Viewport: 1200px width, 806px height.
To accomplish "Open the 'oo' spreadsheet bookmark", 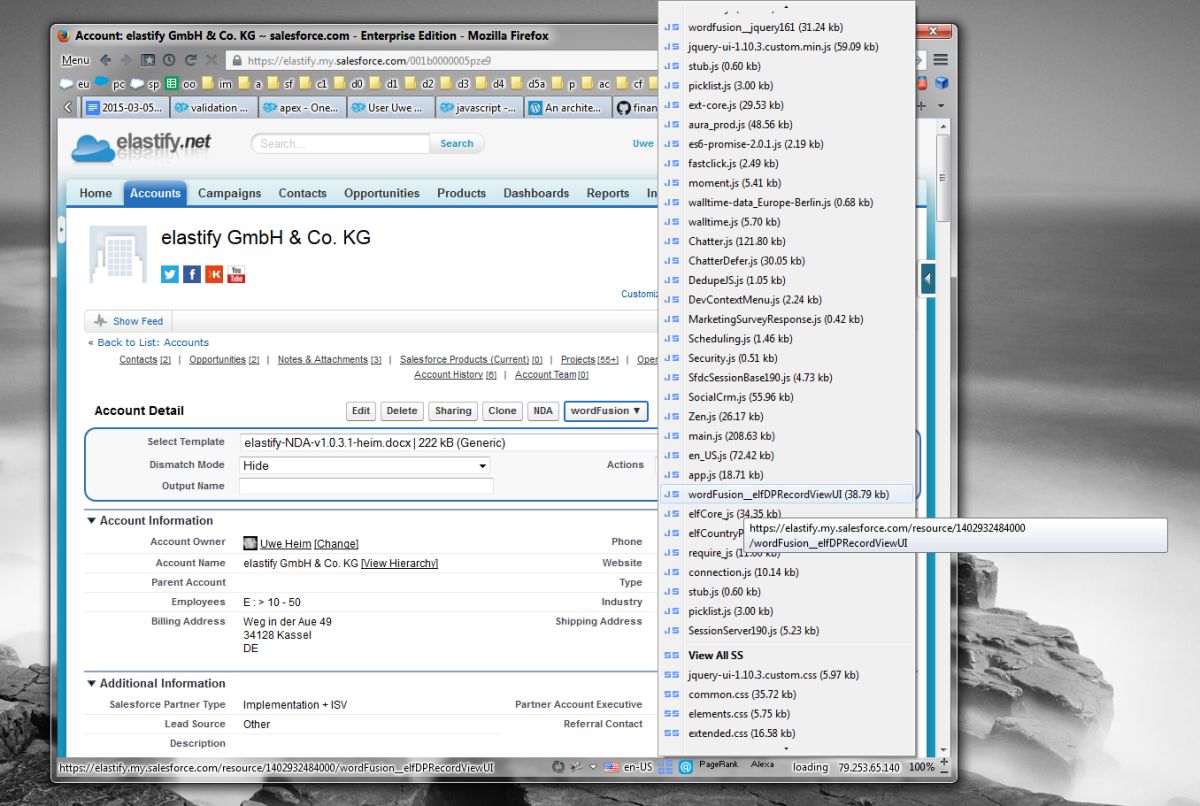I will [x=181, y=84].
